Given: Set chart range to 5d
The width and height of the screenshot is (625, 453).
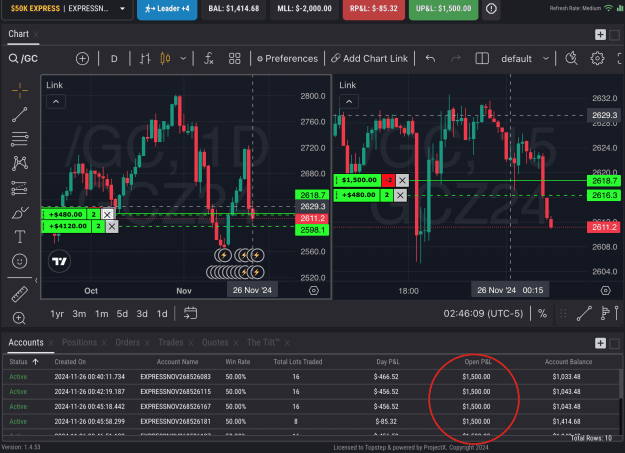Looking at the screenshot, I should (x=122, y=314).
